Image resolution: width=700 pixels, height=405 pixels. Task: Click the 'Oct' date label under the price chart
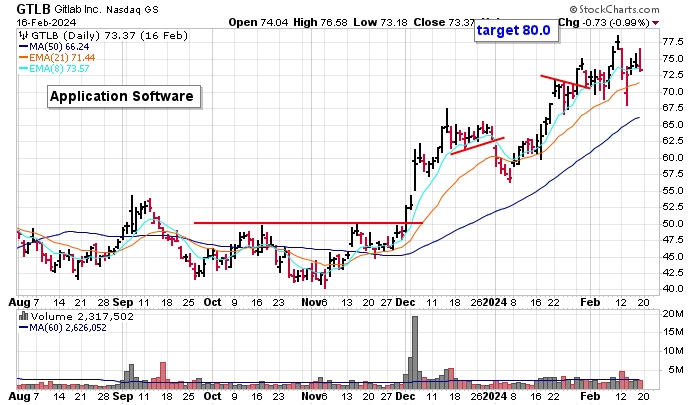coord(212,302)
